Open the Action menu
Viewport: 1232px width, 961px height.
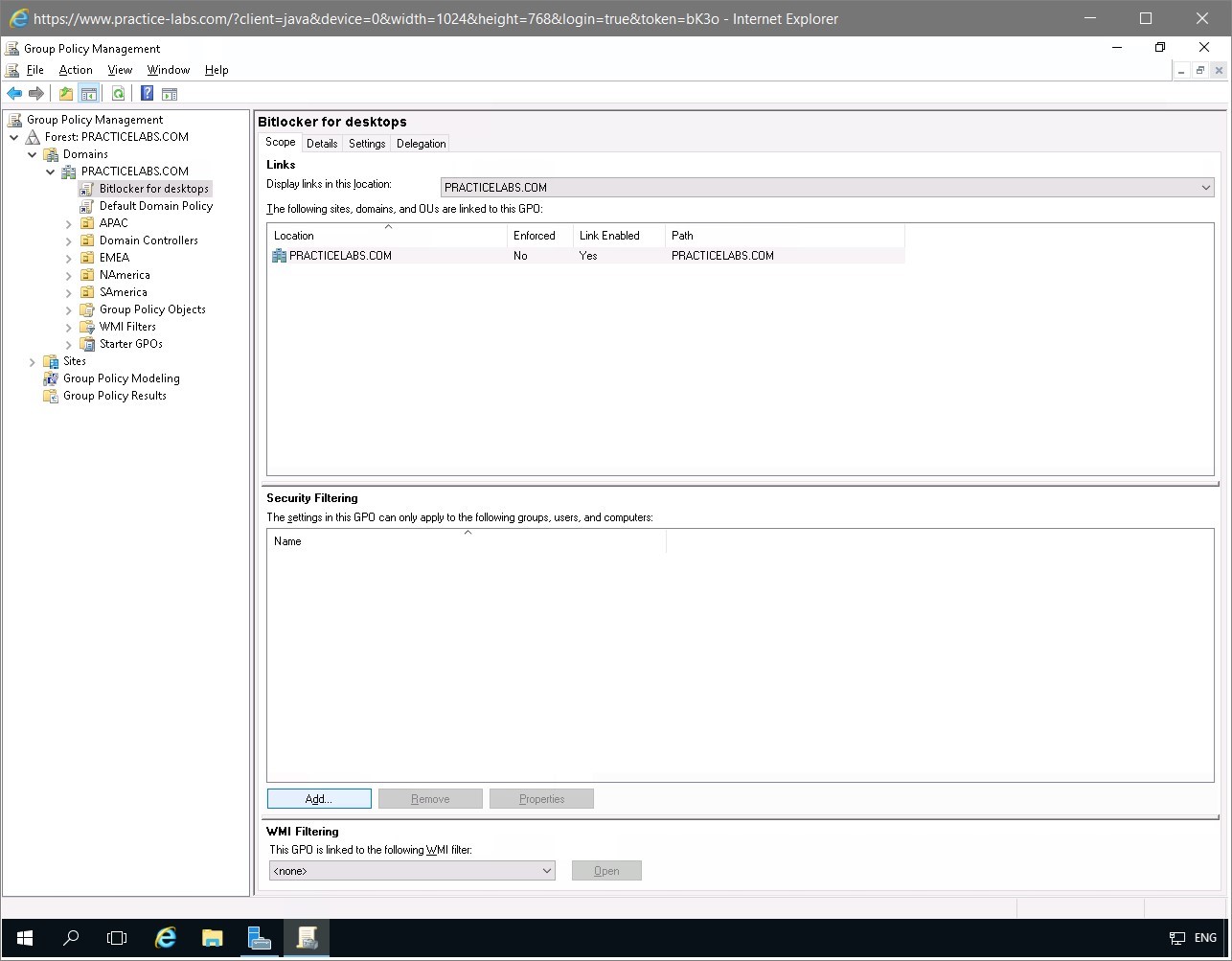75,69
